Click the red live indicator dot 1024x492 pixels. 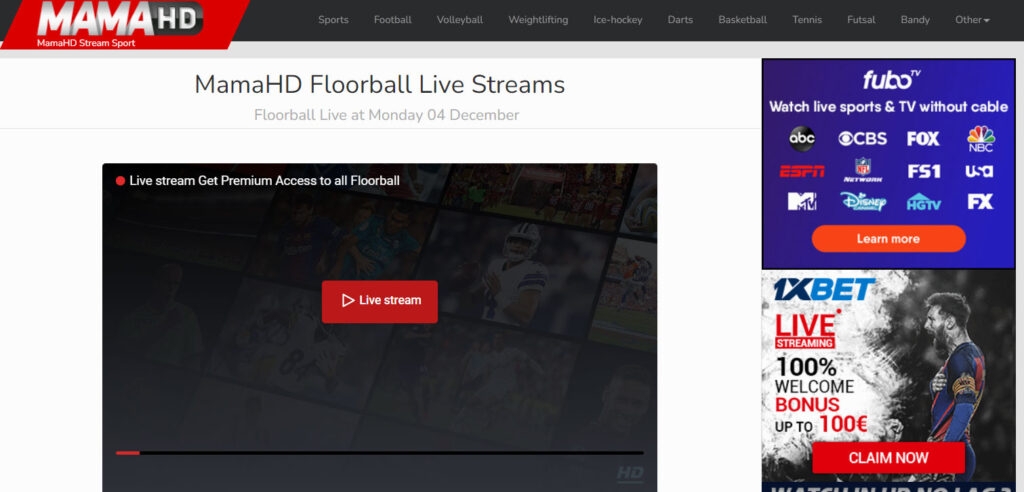[x=120, y=181]
